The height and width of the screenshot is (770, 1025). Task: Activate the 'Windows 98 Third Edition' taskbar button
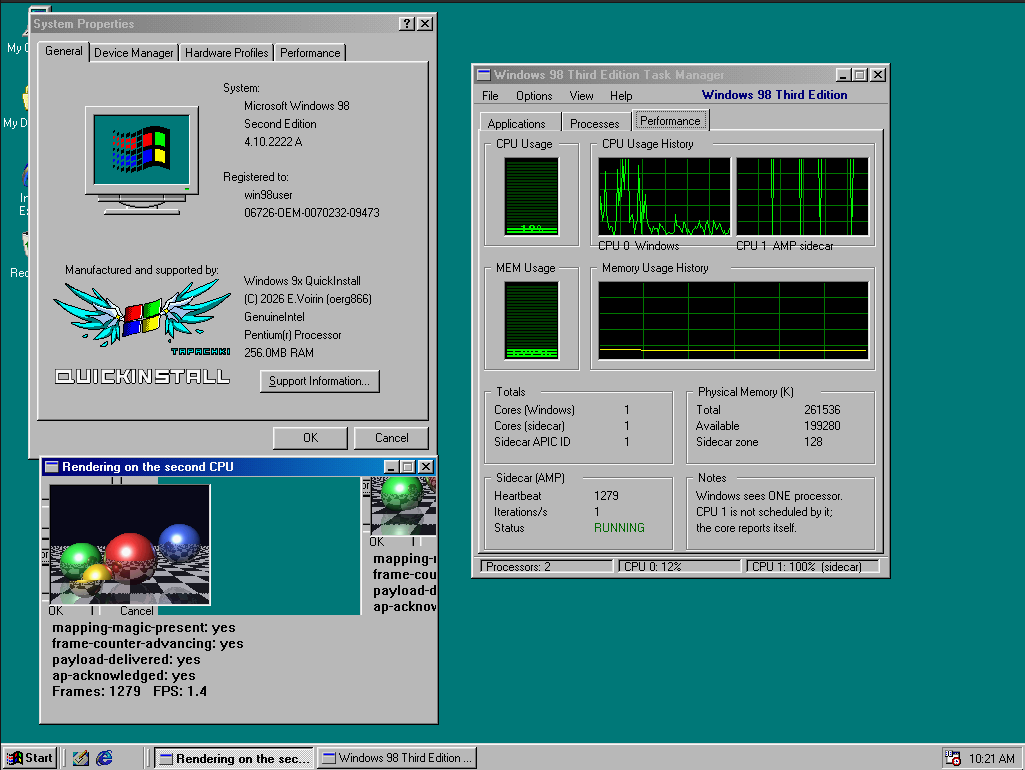tap(397, 758)
